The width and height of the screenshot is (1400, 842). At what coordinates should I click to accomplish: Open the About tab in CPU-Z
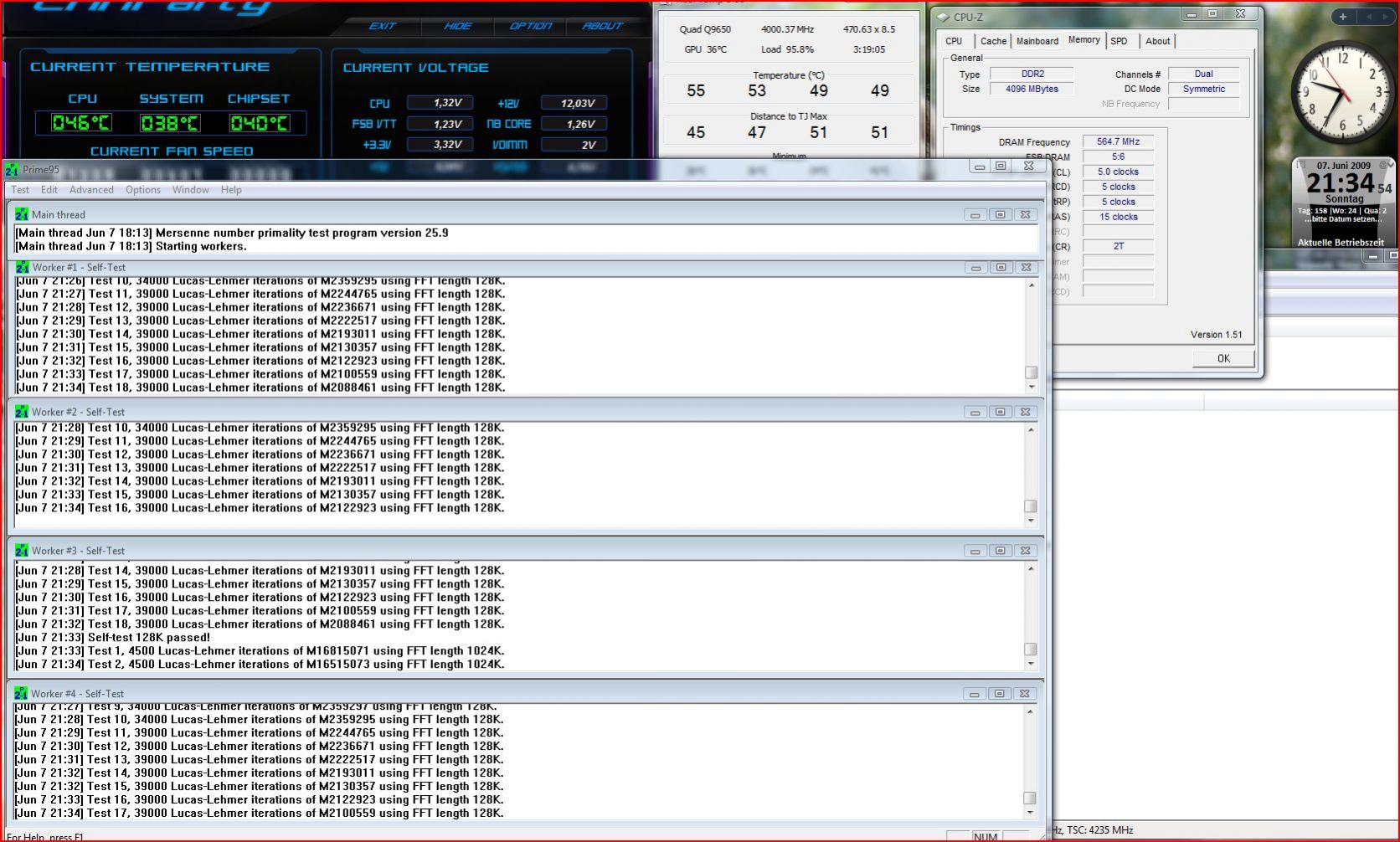point(1158,41)
